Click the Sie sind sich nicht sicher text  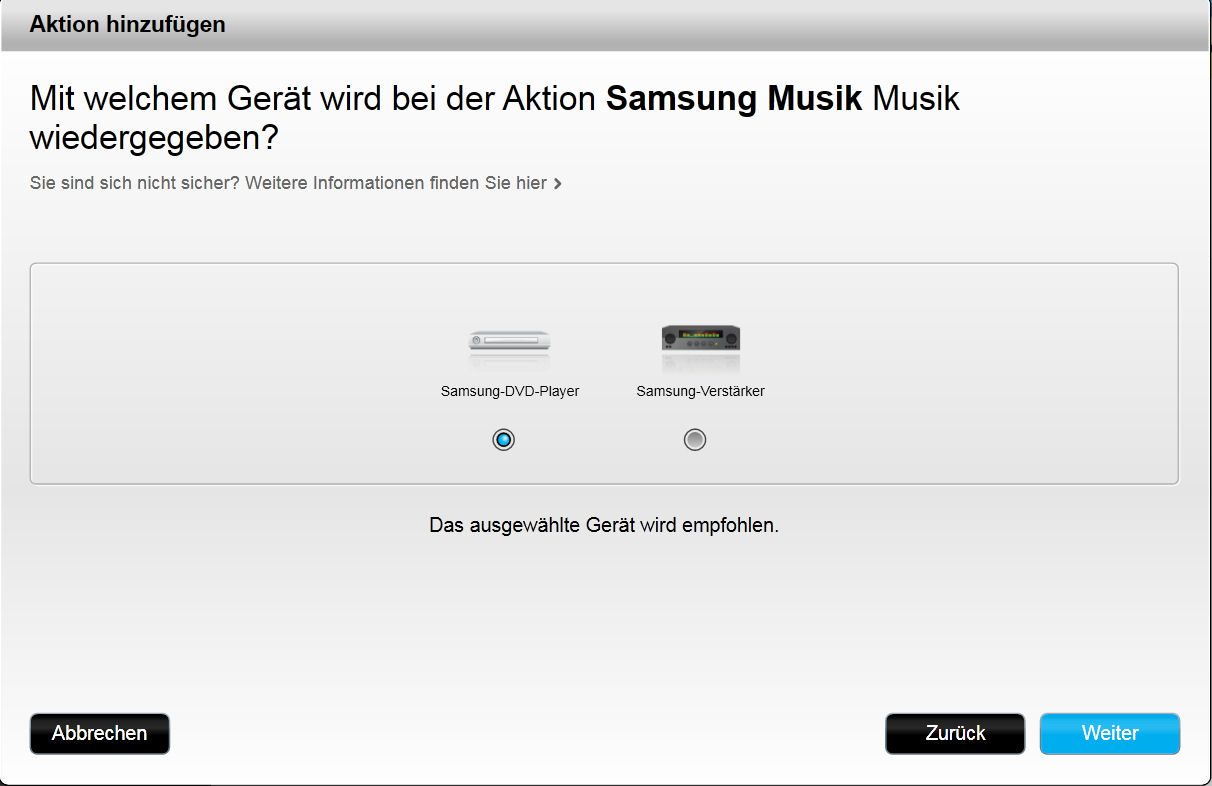click(135, 183)
